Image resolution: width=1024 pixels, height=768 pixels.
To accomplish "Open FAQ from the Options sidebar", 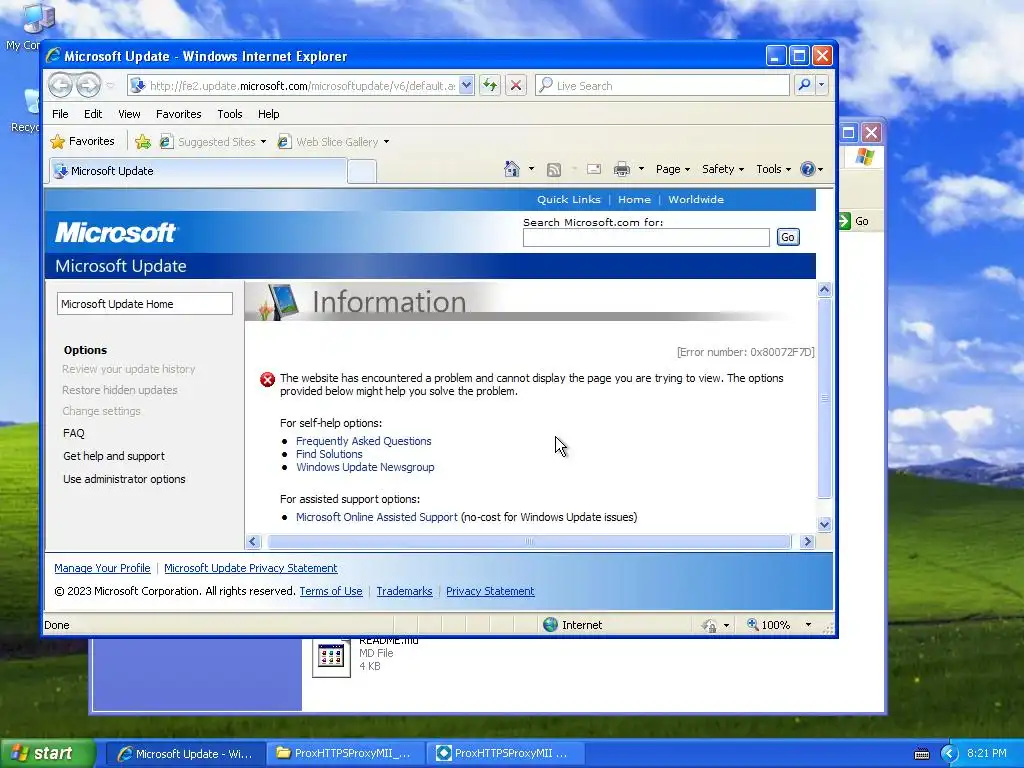I will [x=74, y=433].
